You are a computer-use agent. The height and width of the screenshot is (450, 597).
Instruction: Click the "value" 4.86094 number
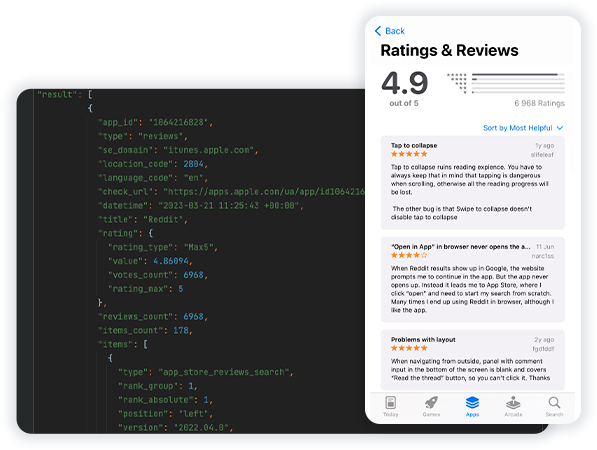coord(171,261)
